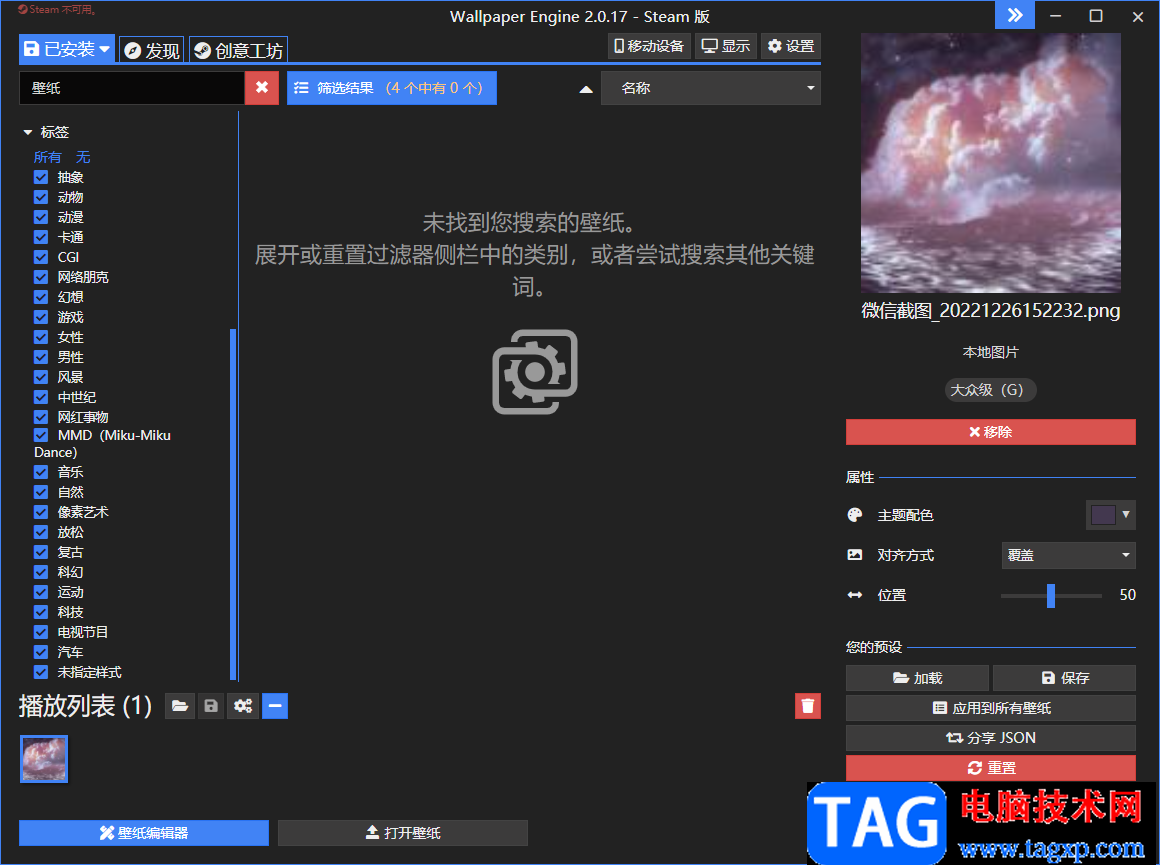
Task: Uncheck the 动物 tag
Action: point(41,198)
